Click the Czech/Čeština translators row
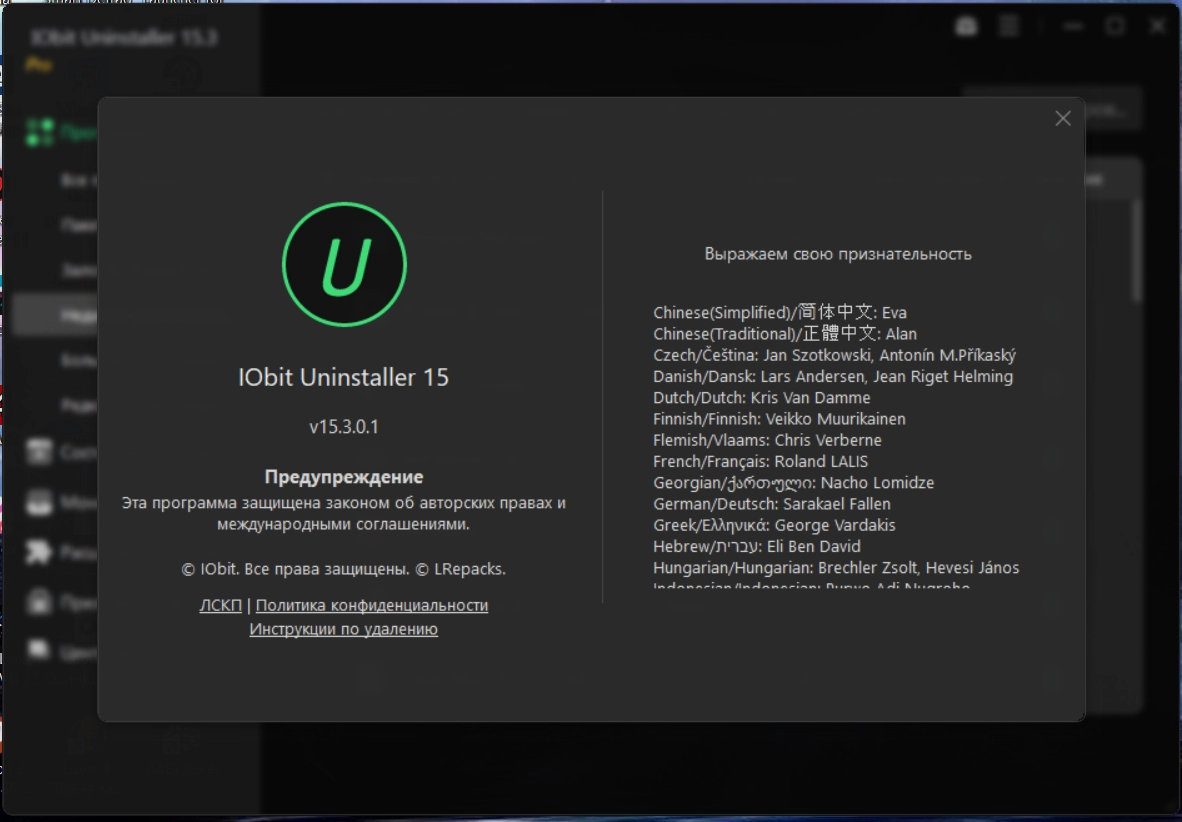 click(x=834, y=355)
